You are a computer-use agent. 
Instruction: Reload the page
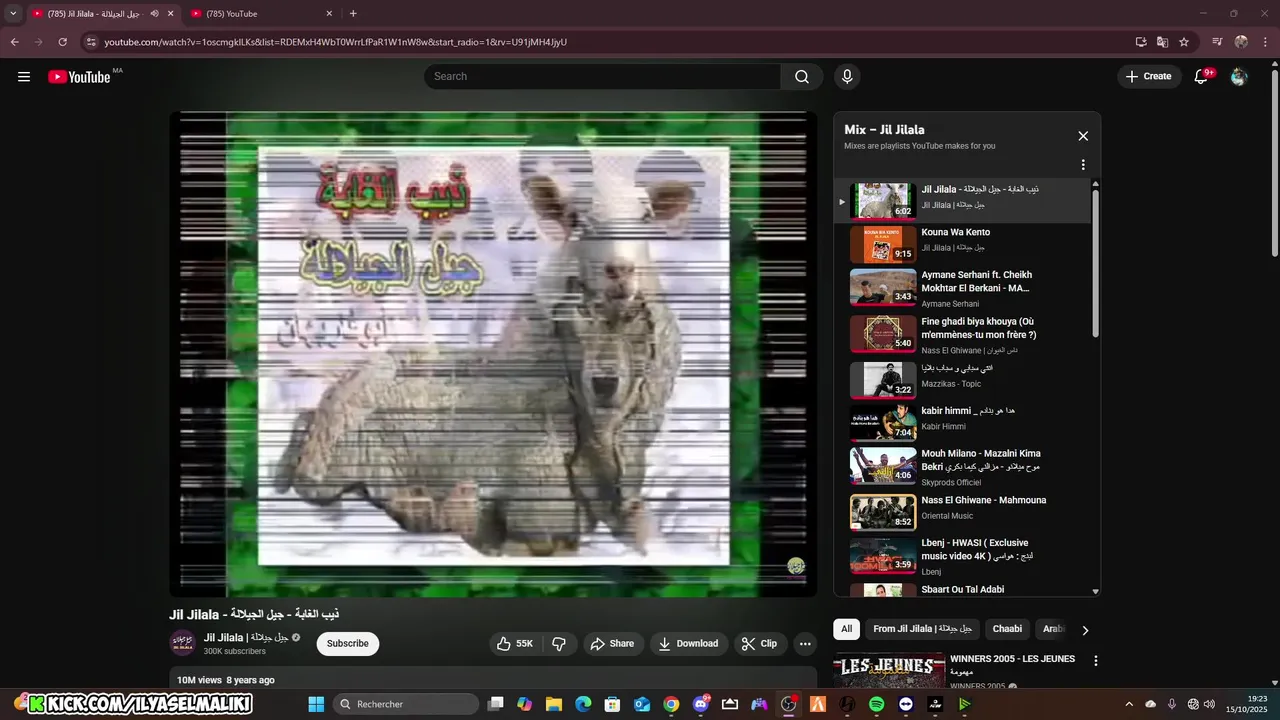click(62, 42)
